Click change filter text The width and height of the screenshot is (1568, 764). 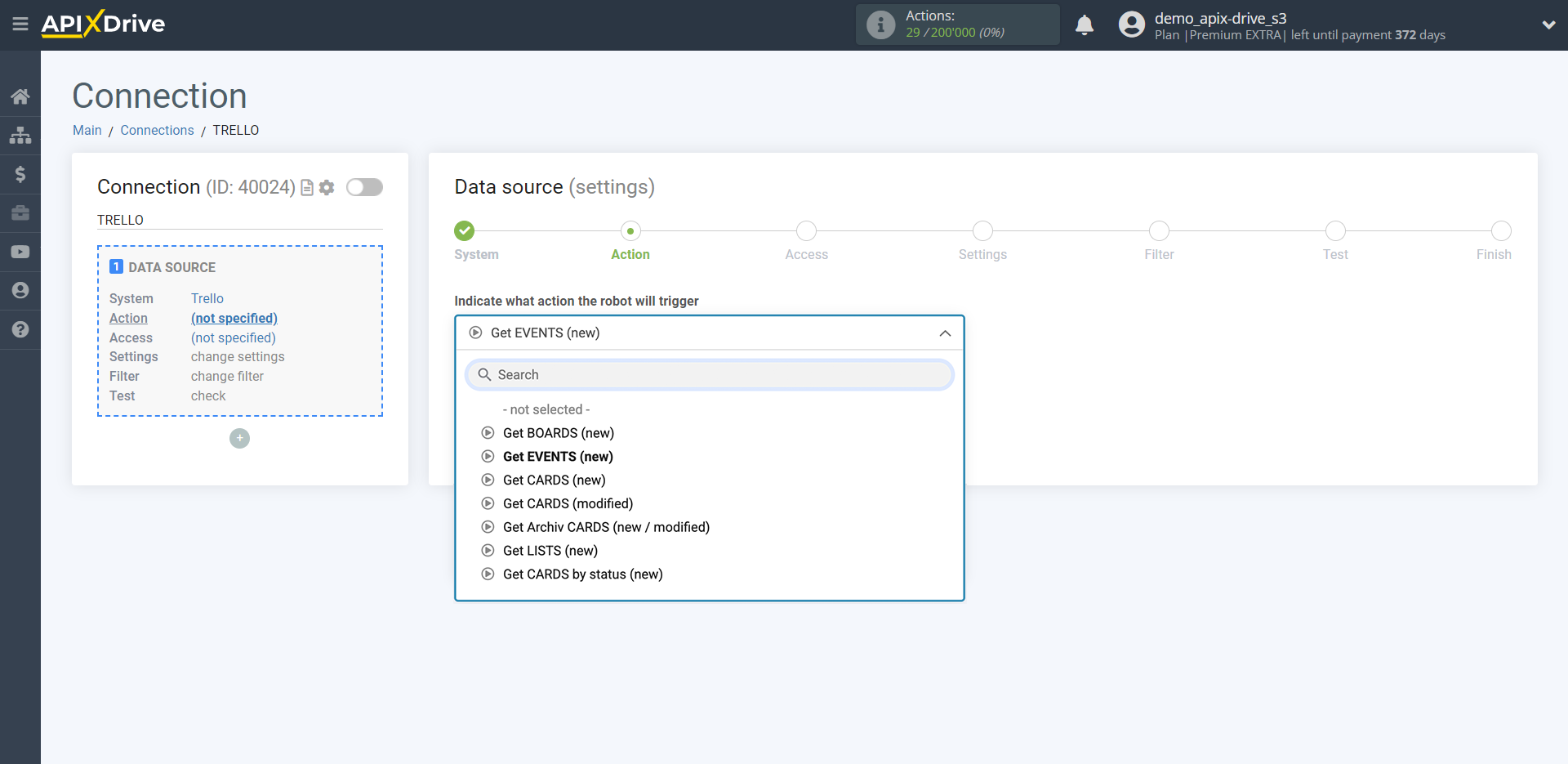227,377
